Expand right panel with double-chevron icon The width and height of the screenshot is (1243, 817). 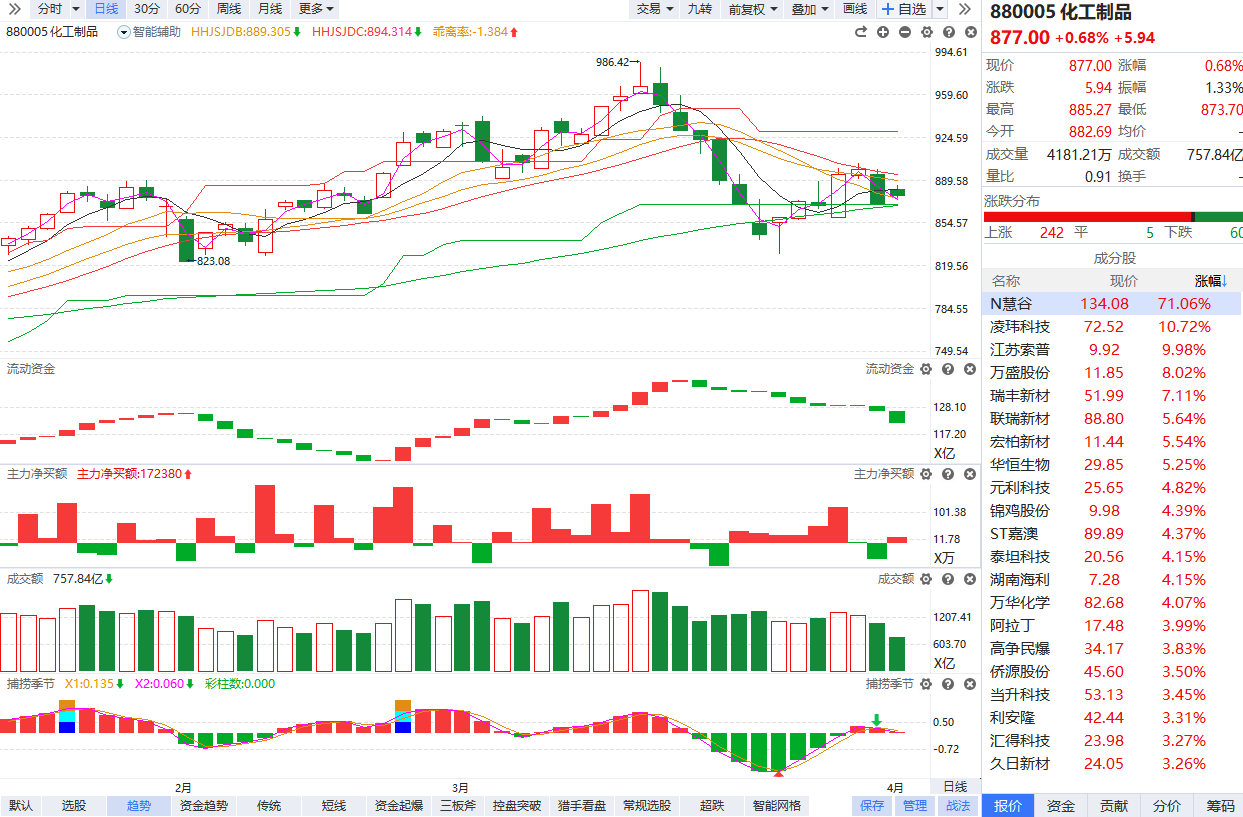pos(964,9)
